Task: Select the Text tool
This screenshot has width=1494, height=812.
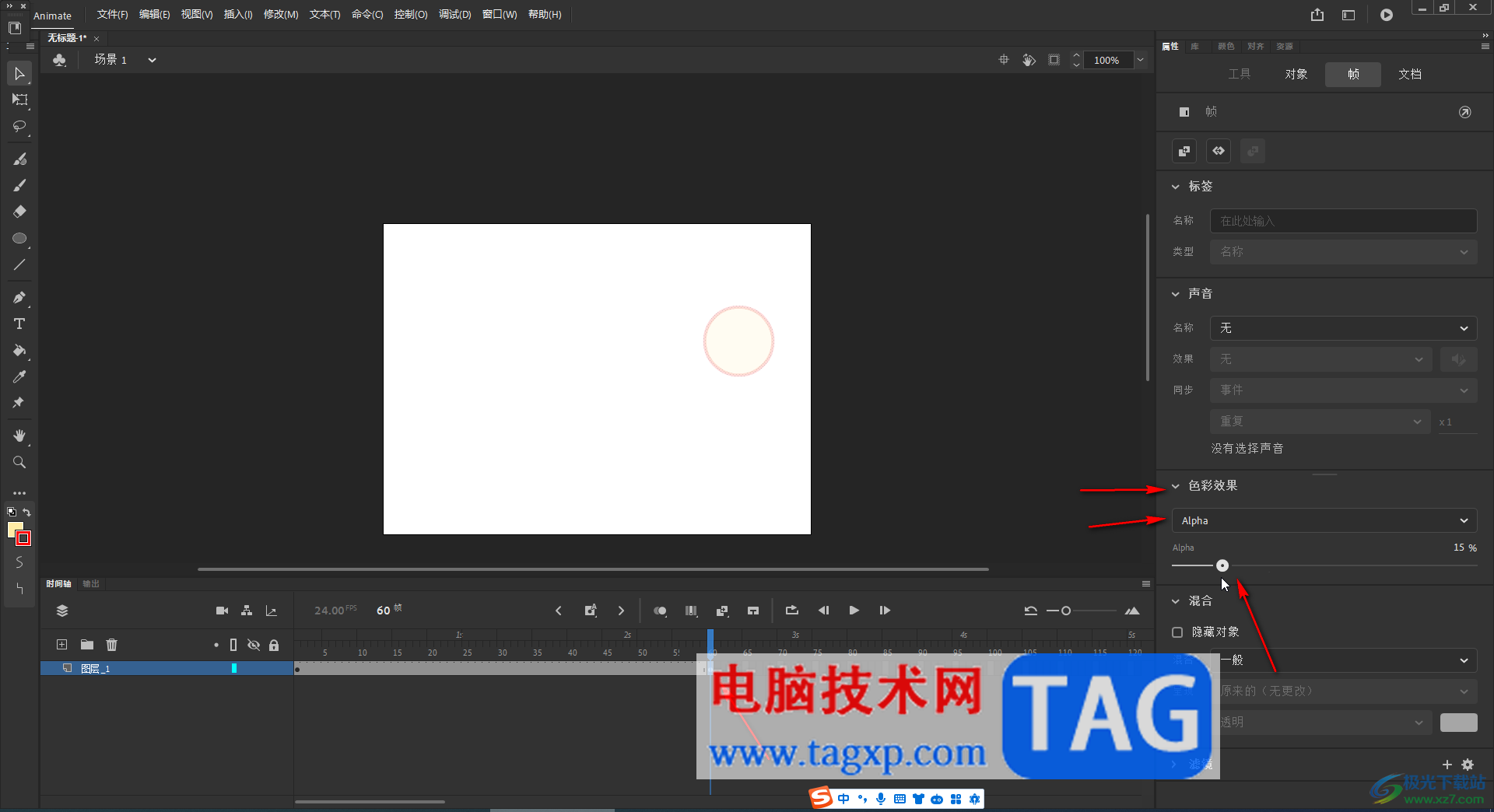Action: tap(19, 324)
